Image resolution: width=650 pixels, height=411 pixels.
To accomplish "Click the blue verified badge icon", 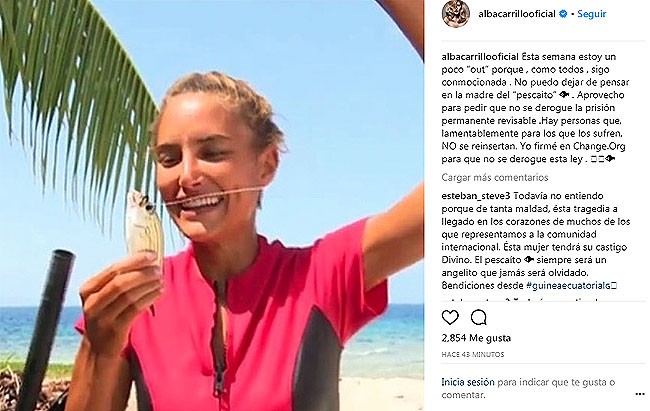I will pos(563,14).
